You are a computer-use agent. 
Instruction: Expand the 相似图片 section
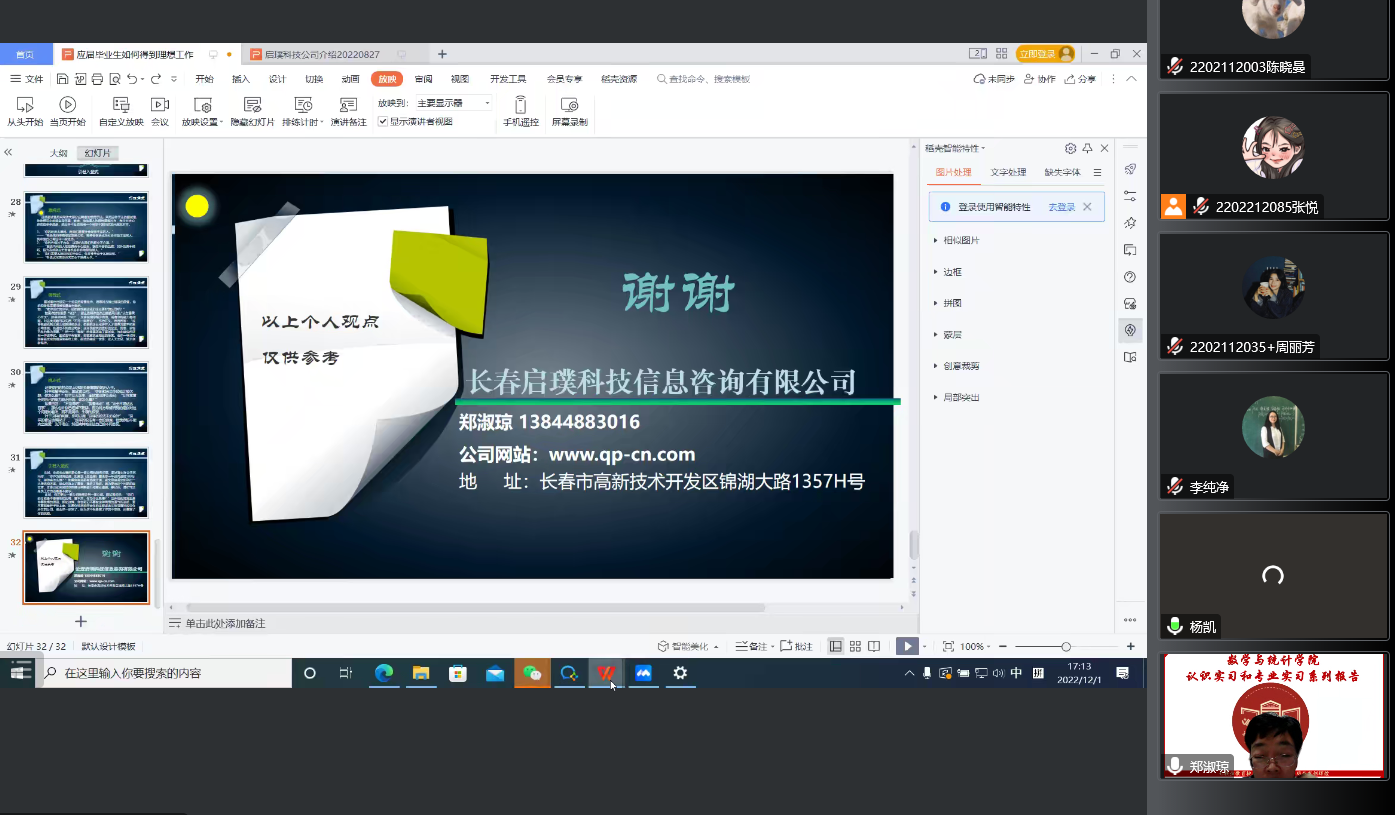961,240
